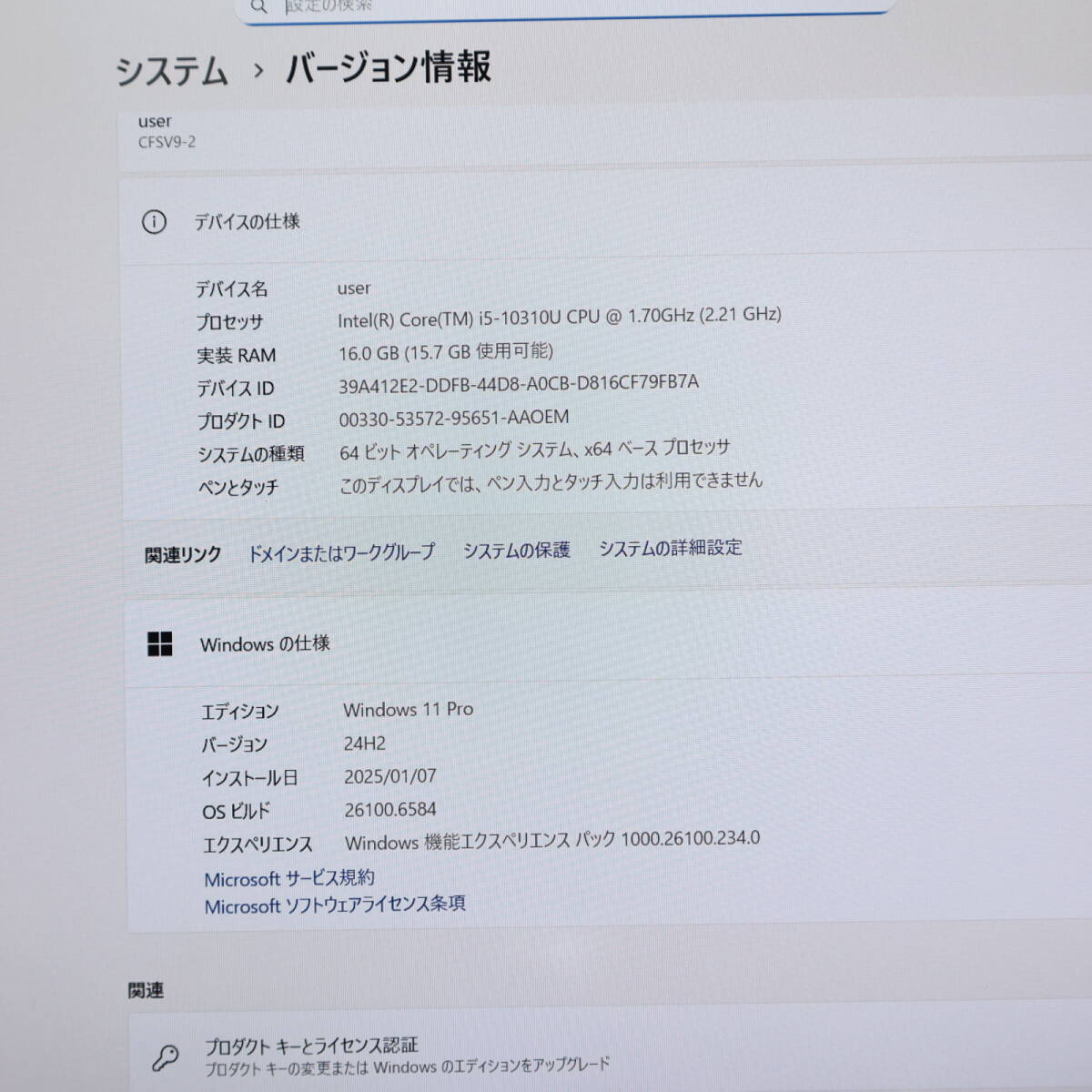This screenshot has width=1092, height=1092.
Task: Click the install date 2025/01/07
Action: pyautogui.click(x=389, y=776)
